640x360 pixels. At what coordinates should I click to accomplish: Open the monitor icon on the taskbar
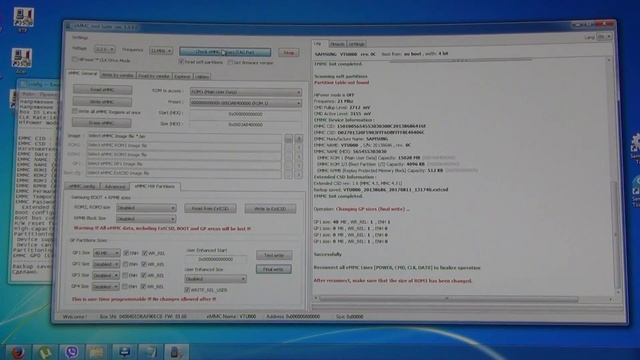[124, 352]
